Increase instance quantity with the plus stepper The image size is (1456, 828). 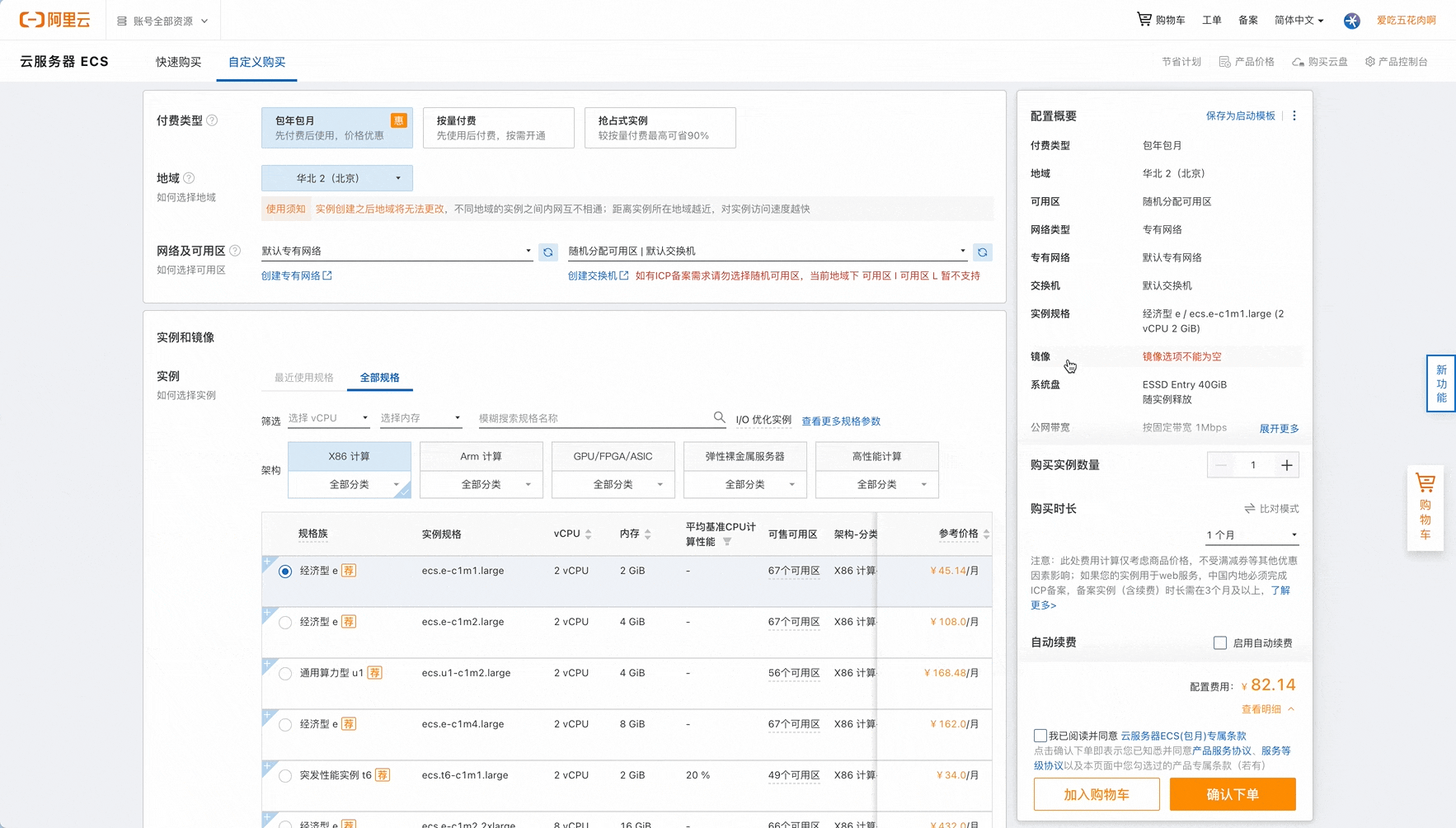click(x=1286, y=464)
